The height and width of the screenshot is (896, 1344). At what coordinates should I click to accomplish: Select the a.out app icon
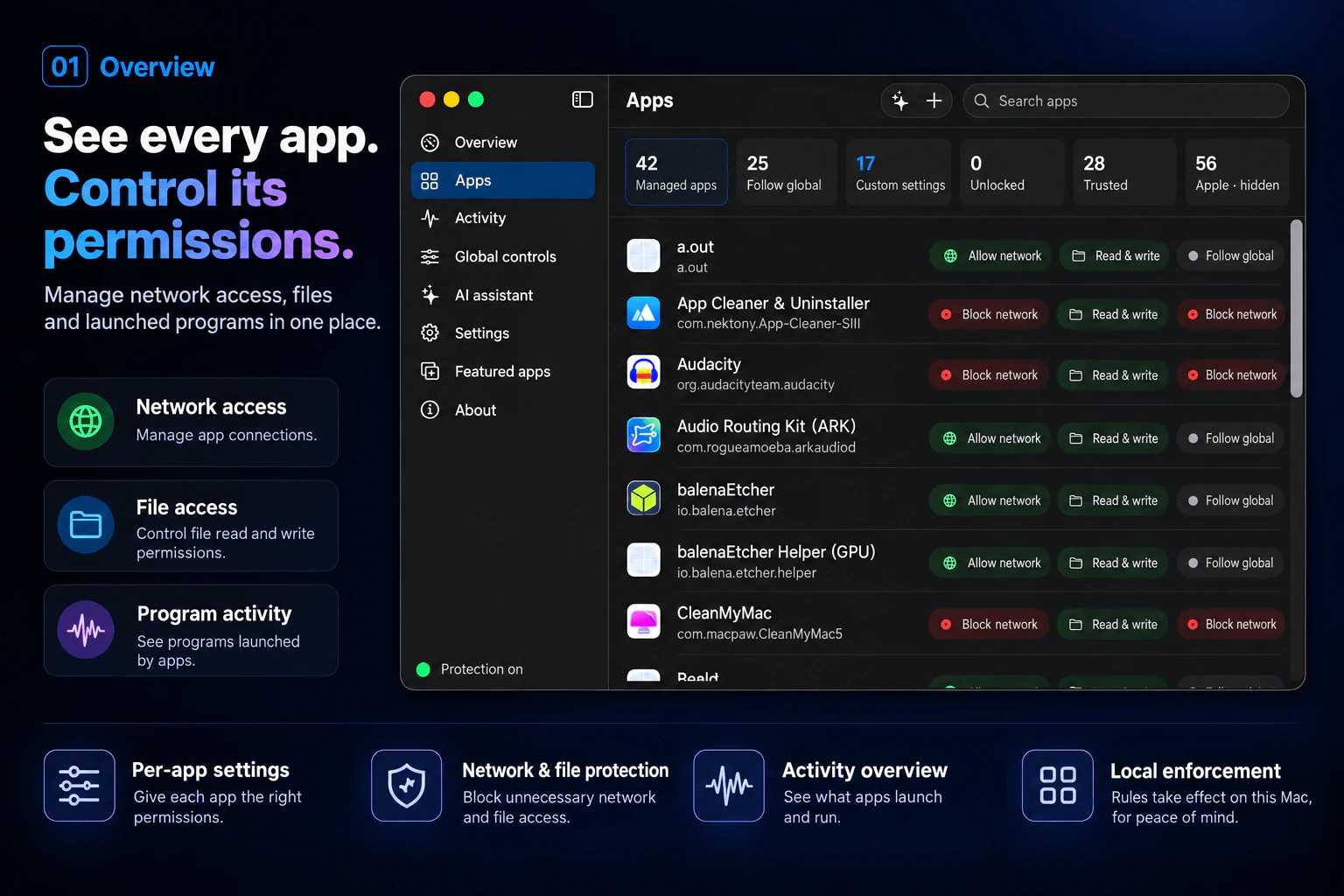643,255
